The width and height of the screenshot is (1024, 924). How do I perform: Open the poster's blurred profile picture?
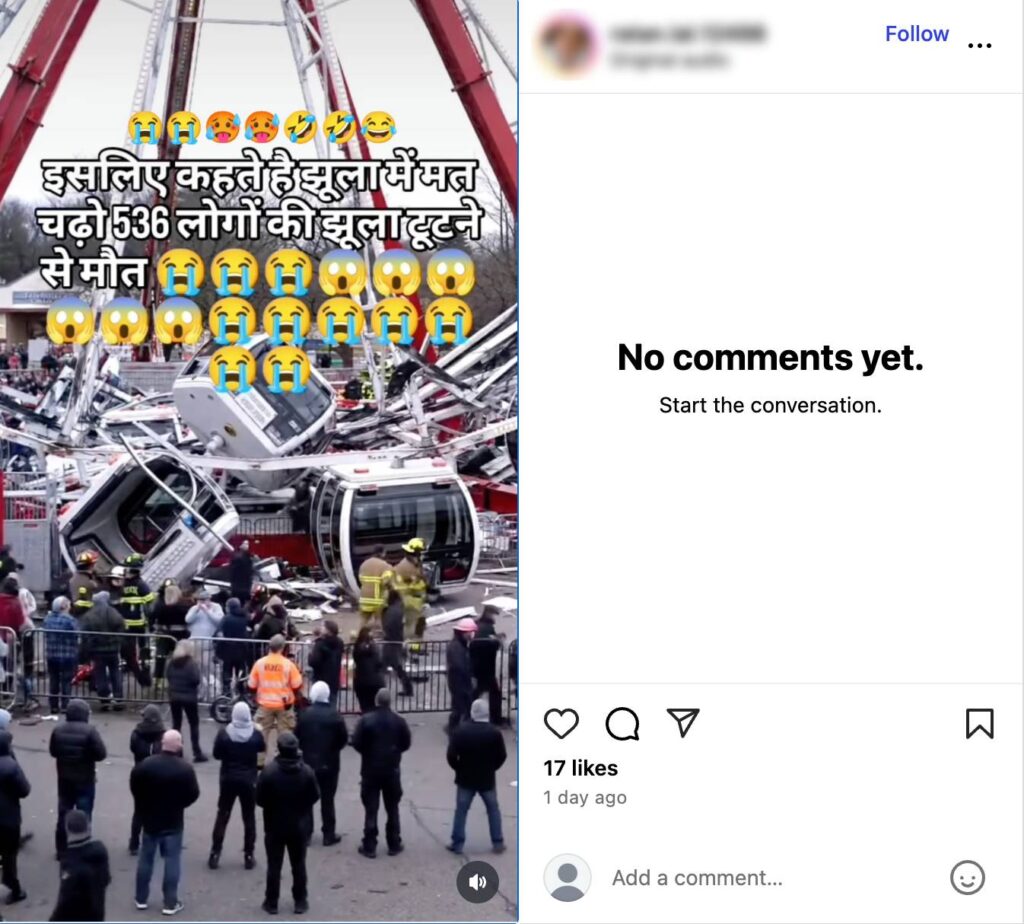(x=567, y=44)
